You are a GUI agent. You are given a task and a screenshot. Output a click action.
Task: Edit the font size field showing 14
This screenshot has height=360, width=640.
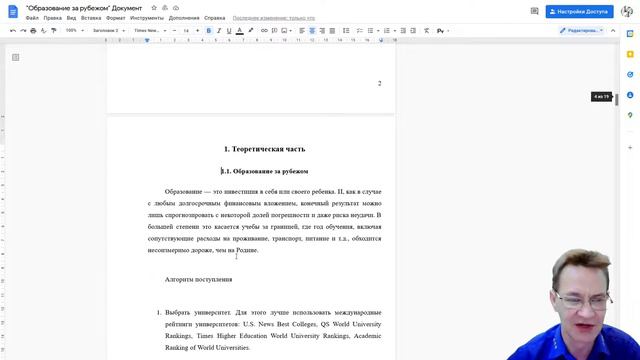tap(186, 31)
